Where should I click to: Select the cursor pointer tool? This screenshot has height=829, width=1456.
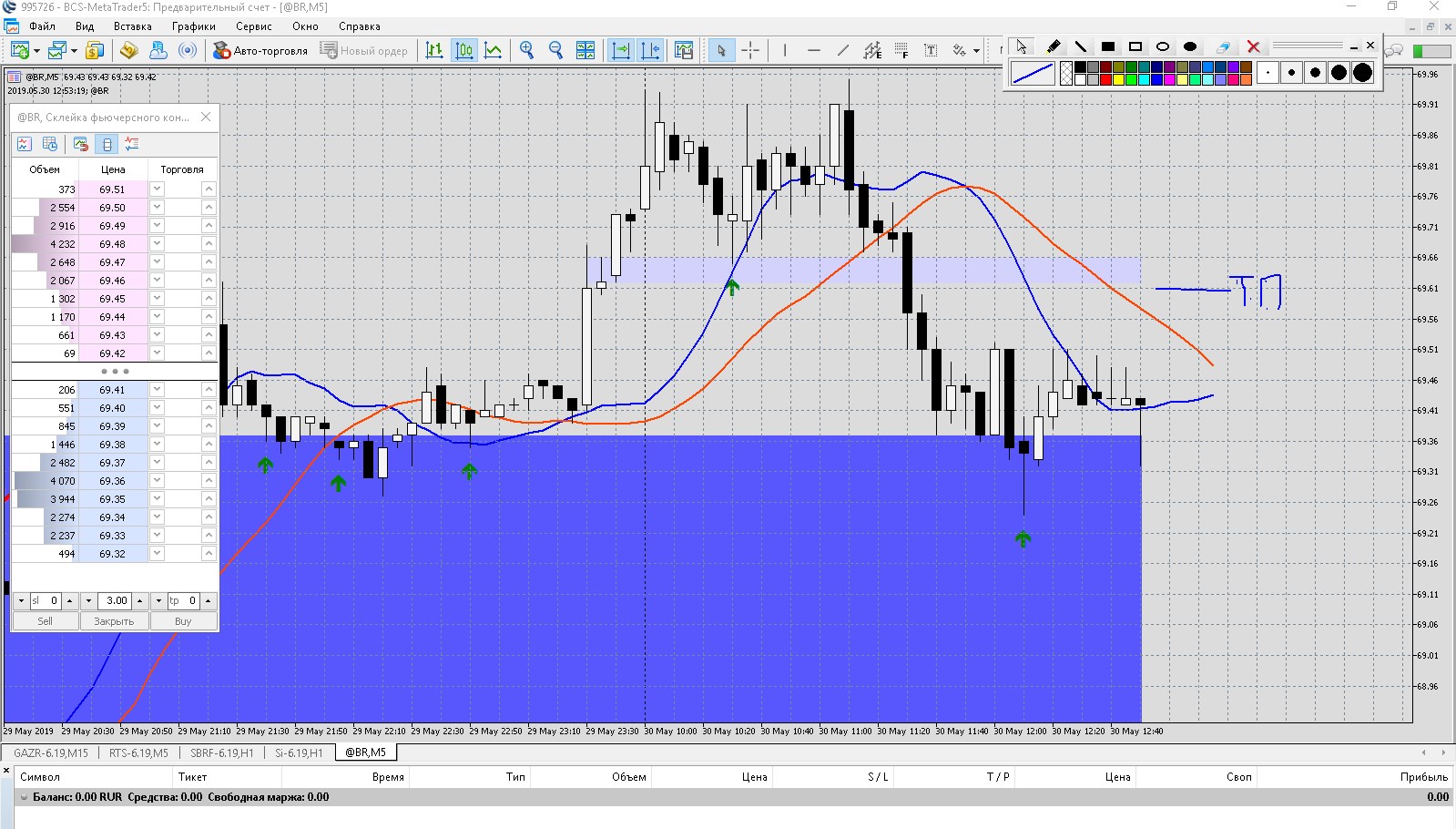point(721,50)
